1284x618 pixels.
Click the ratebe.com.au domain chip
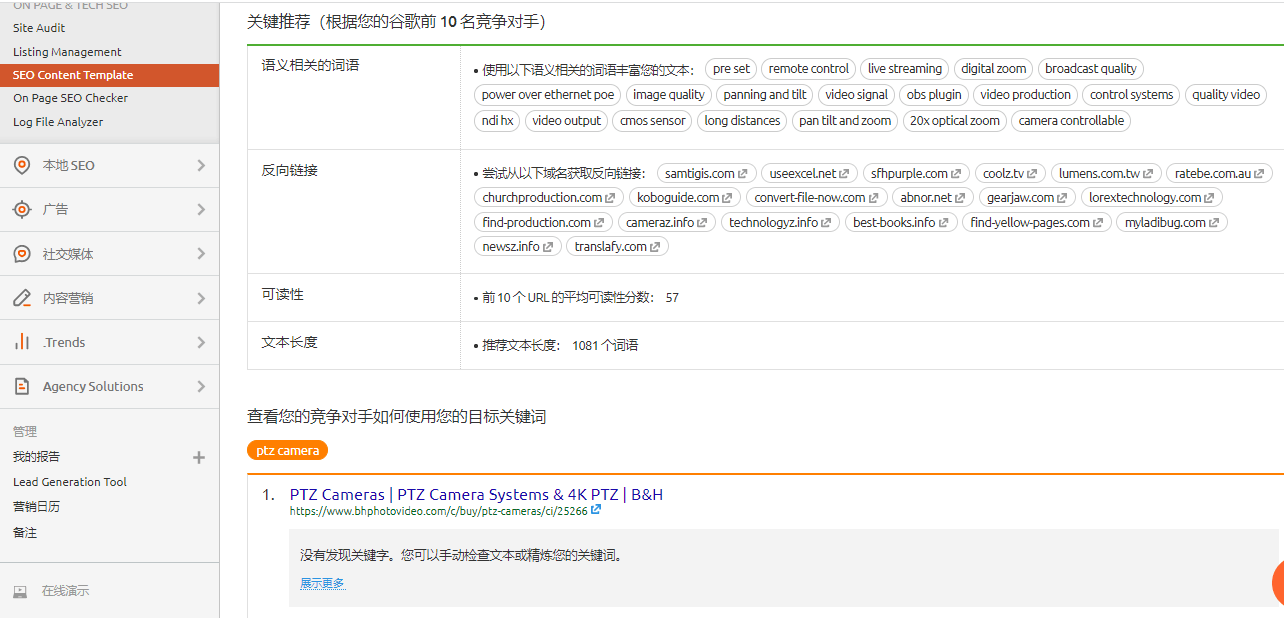pyautogui.click(x=1219, y=173)
